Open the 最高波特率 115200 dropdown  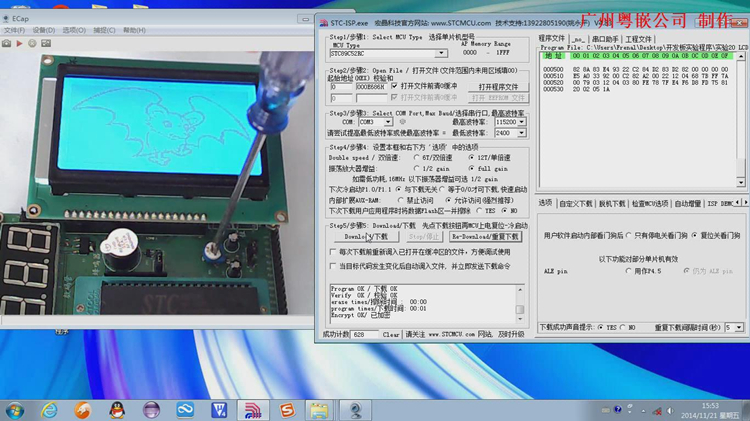tap(521, 122)
